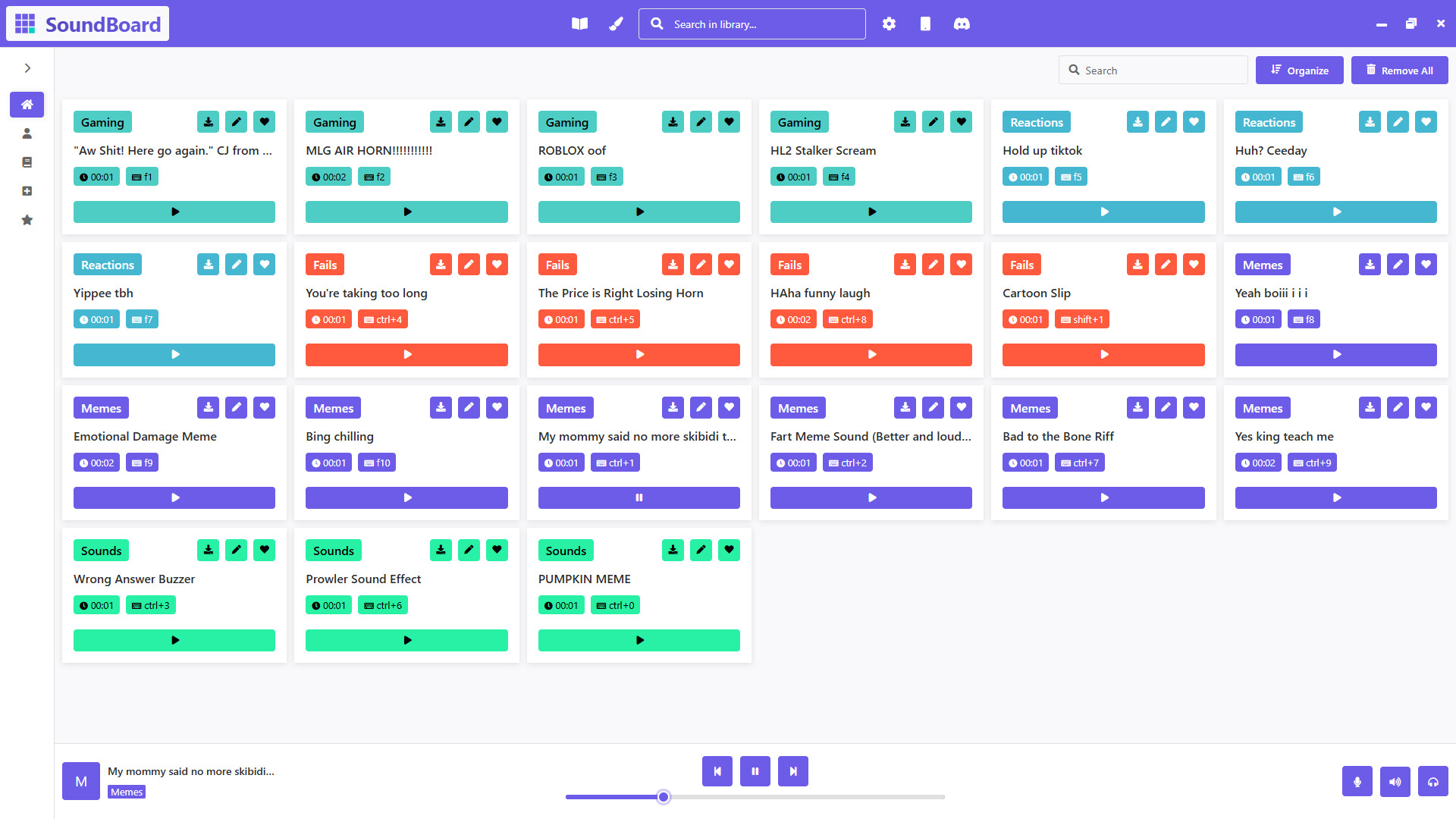Download the MLG AIR HORN sound
Viewport: 1456px width, 819px height.
441,121
